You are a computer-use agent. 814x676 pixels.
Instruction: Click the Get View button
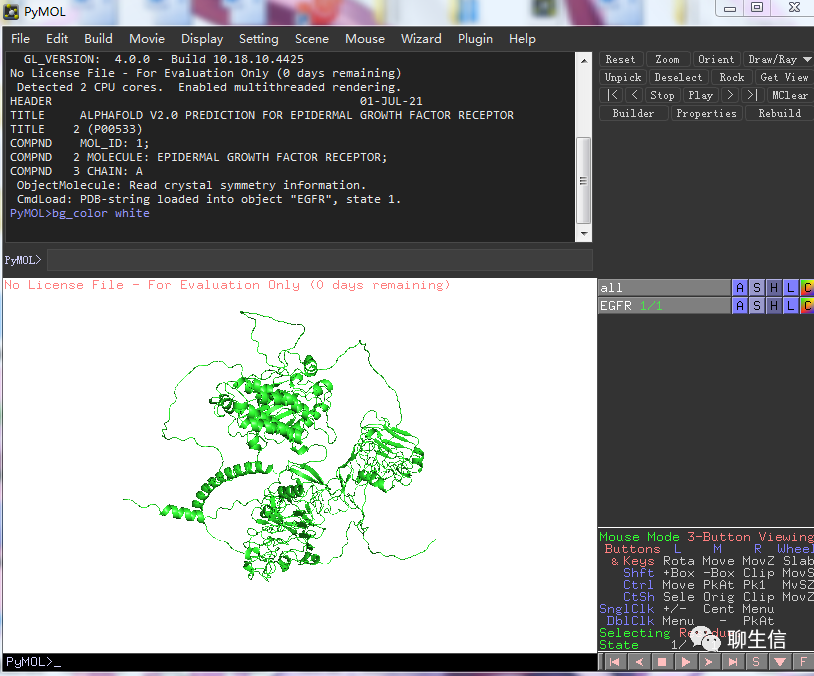(x=784, y=77)
